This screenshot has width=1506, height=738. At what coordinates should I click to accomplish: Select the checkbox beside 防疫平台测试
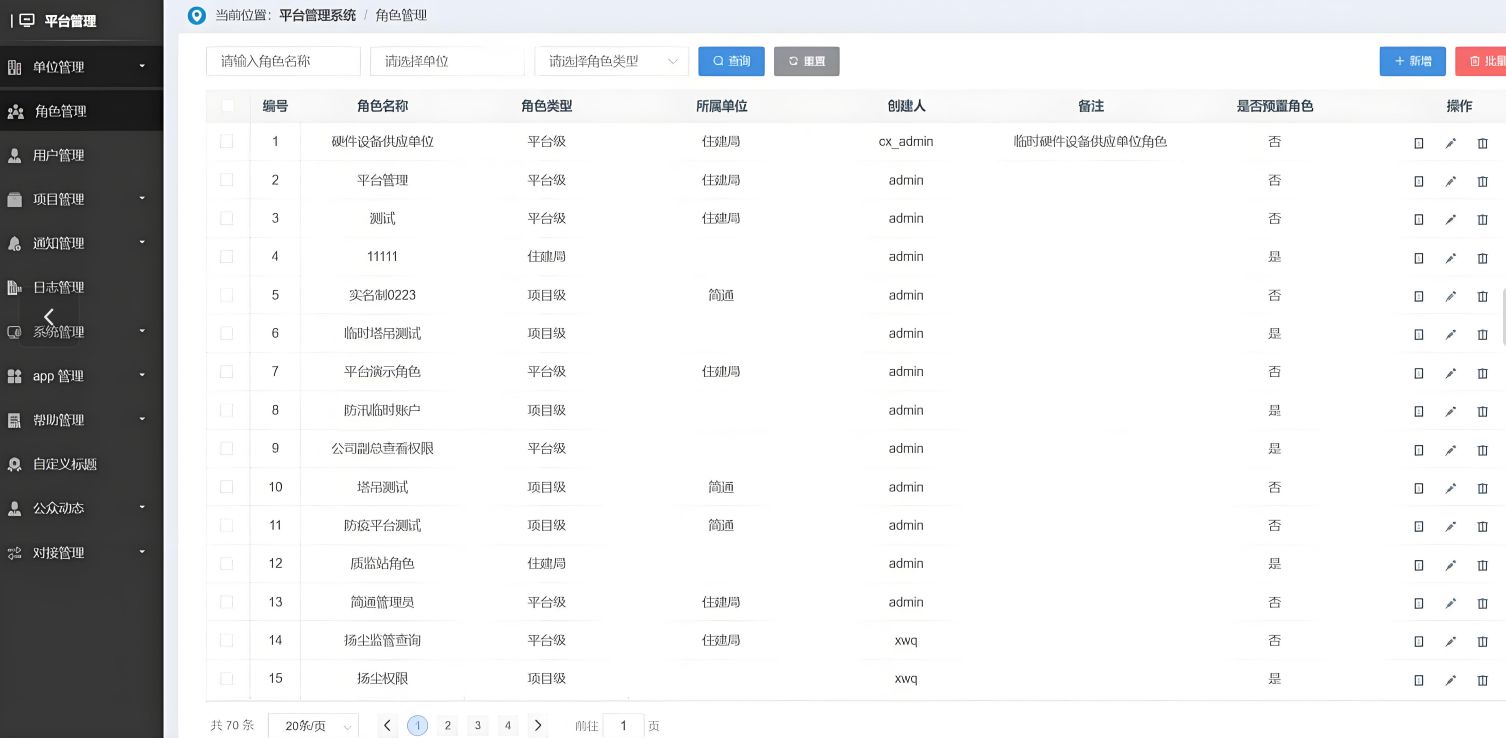click(227, 525)
